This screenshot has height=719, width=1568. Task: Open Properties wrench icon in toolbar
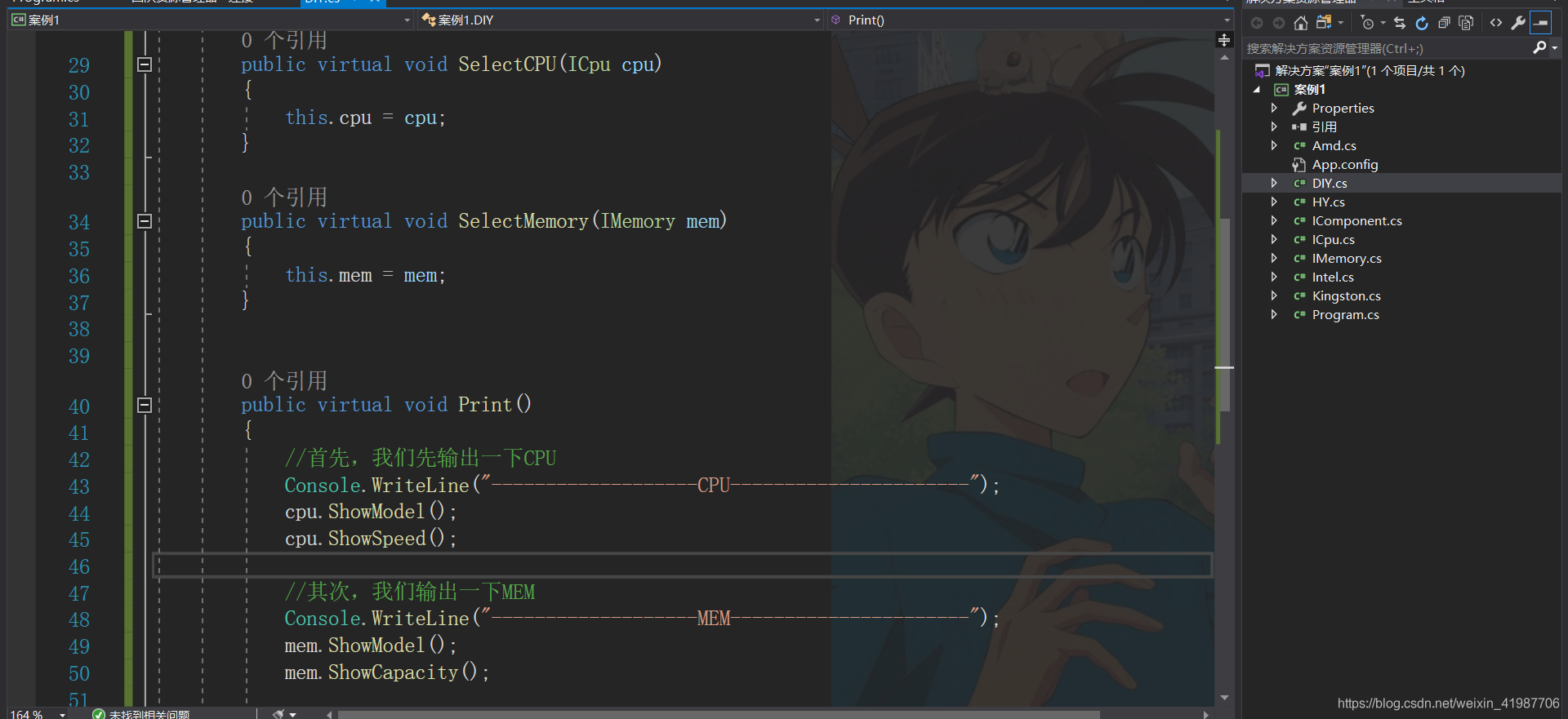tap(1518, 23)
